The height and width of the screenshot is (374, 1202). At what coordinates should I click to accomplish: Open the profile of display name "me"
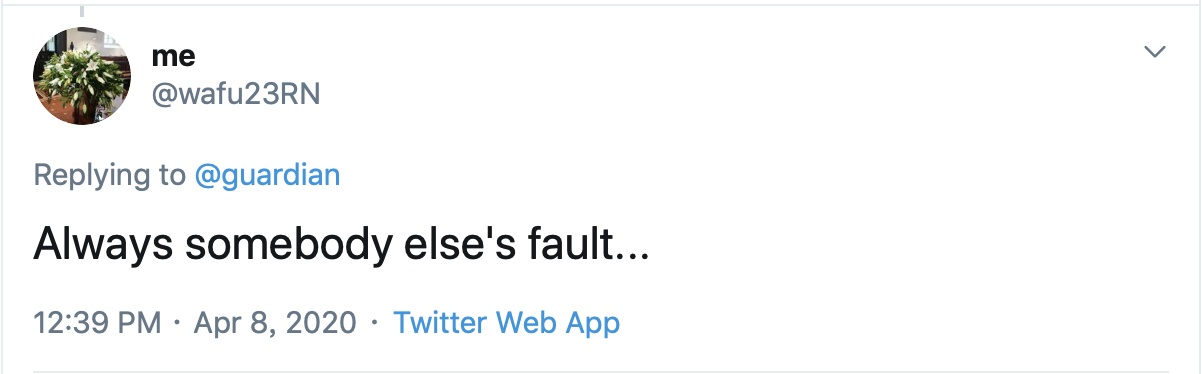[x=173, y=58]
